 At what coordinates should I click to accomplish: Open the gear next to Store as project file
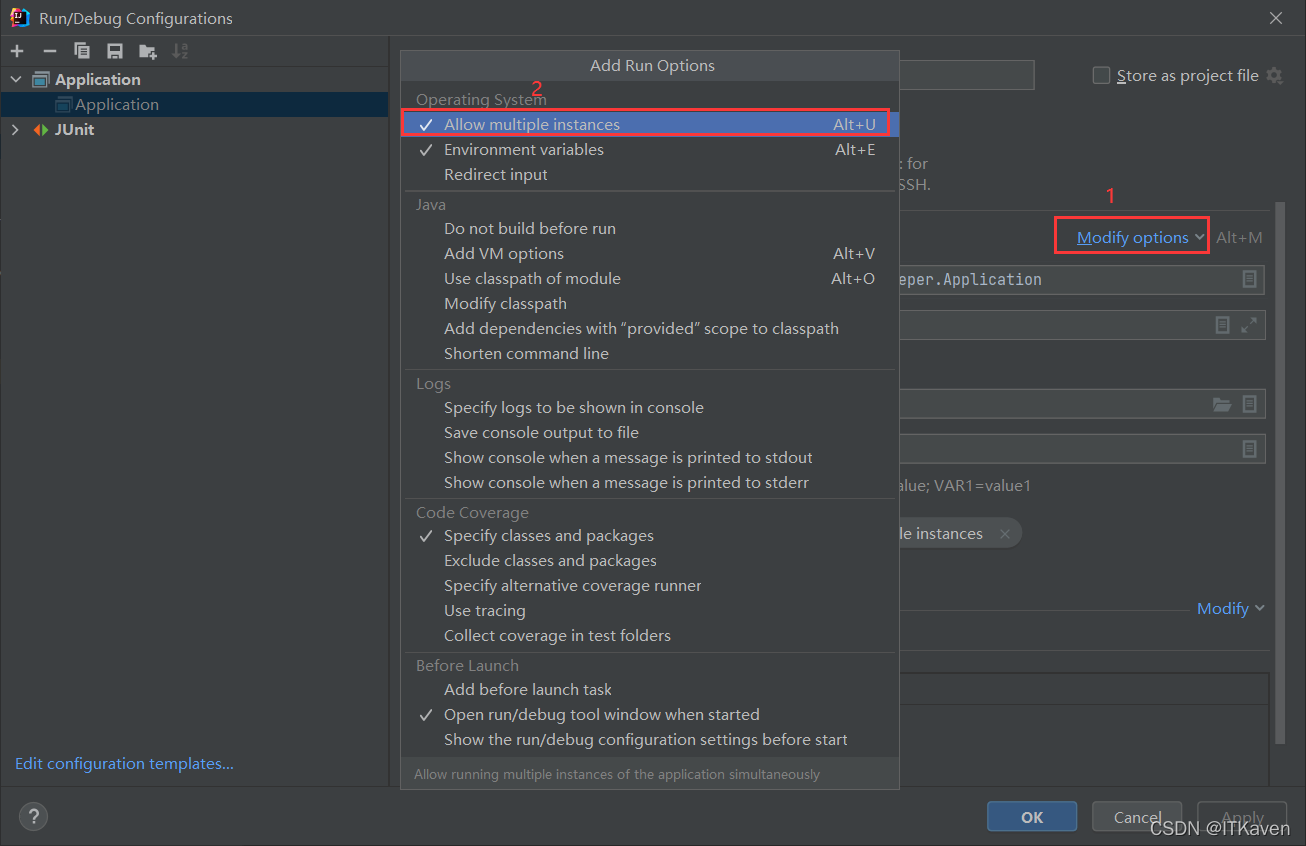1274,76
